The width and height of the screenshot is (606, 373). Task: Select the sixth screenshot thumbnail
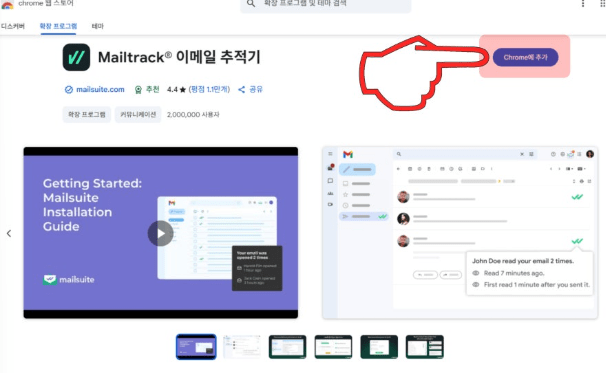[425, 347]
